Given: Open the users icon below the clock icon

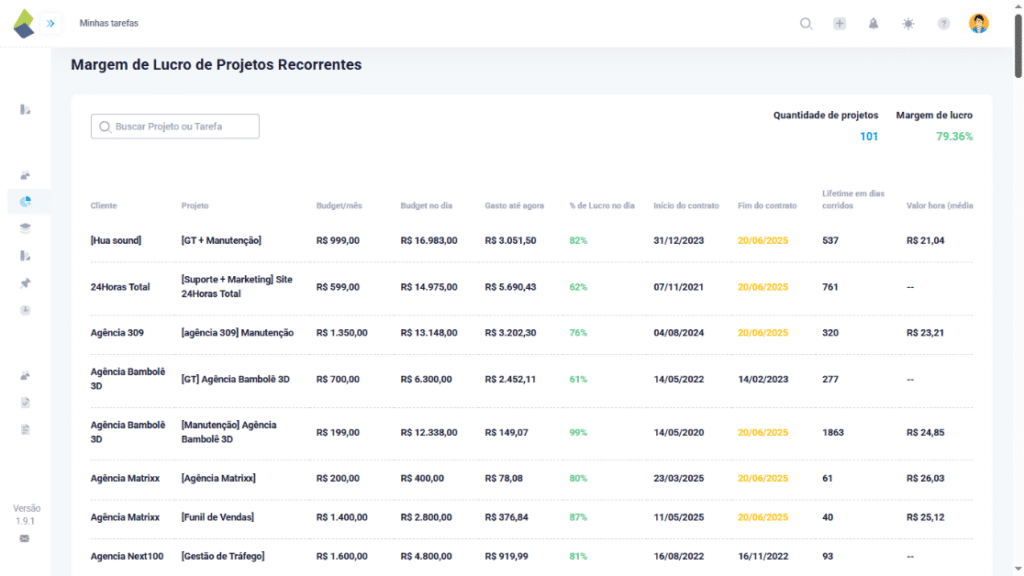Looking at the screenshot, I should [x=25, y=376].
